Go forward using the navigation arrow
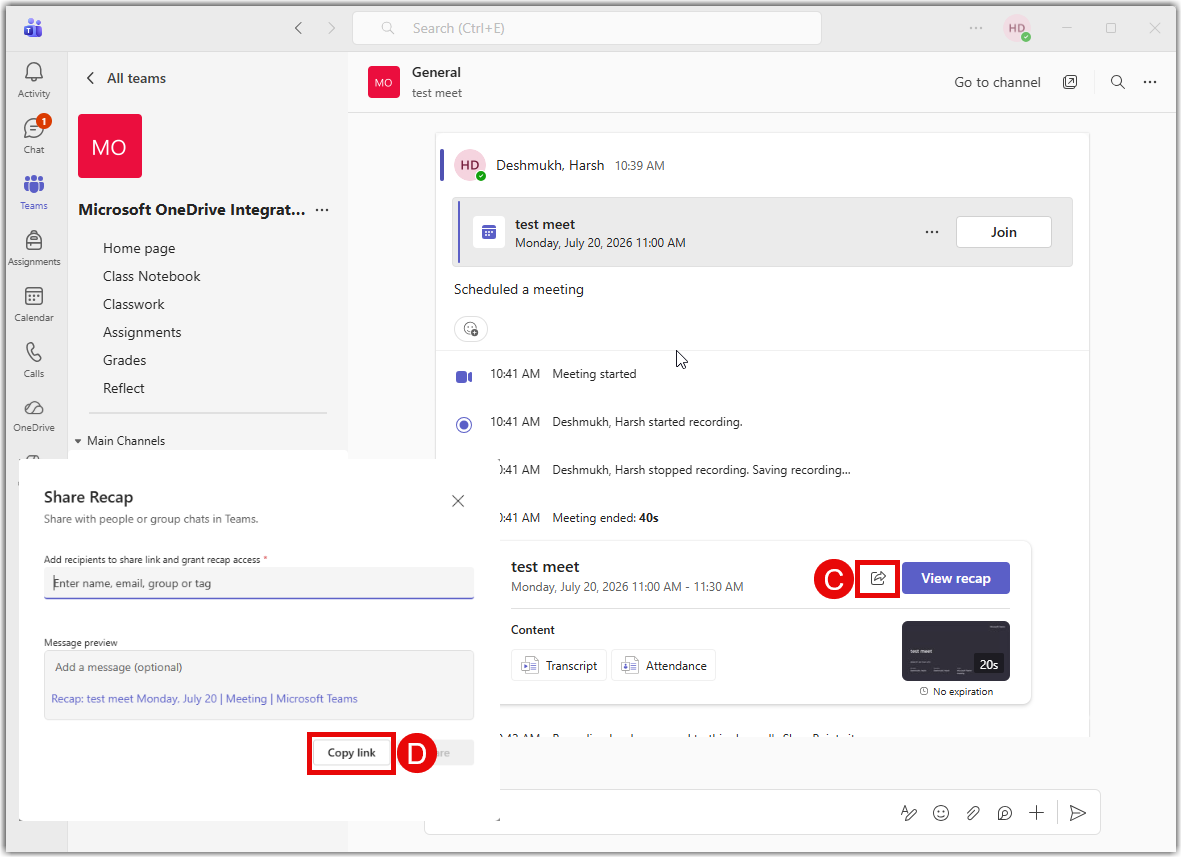 click(332, 28)
